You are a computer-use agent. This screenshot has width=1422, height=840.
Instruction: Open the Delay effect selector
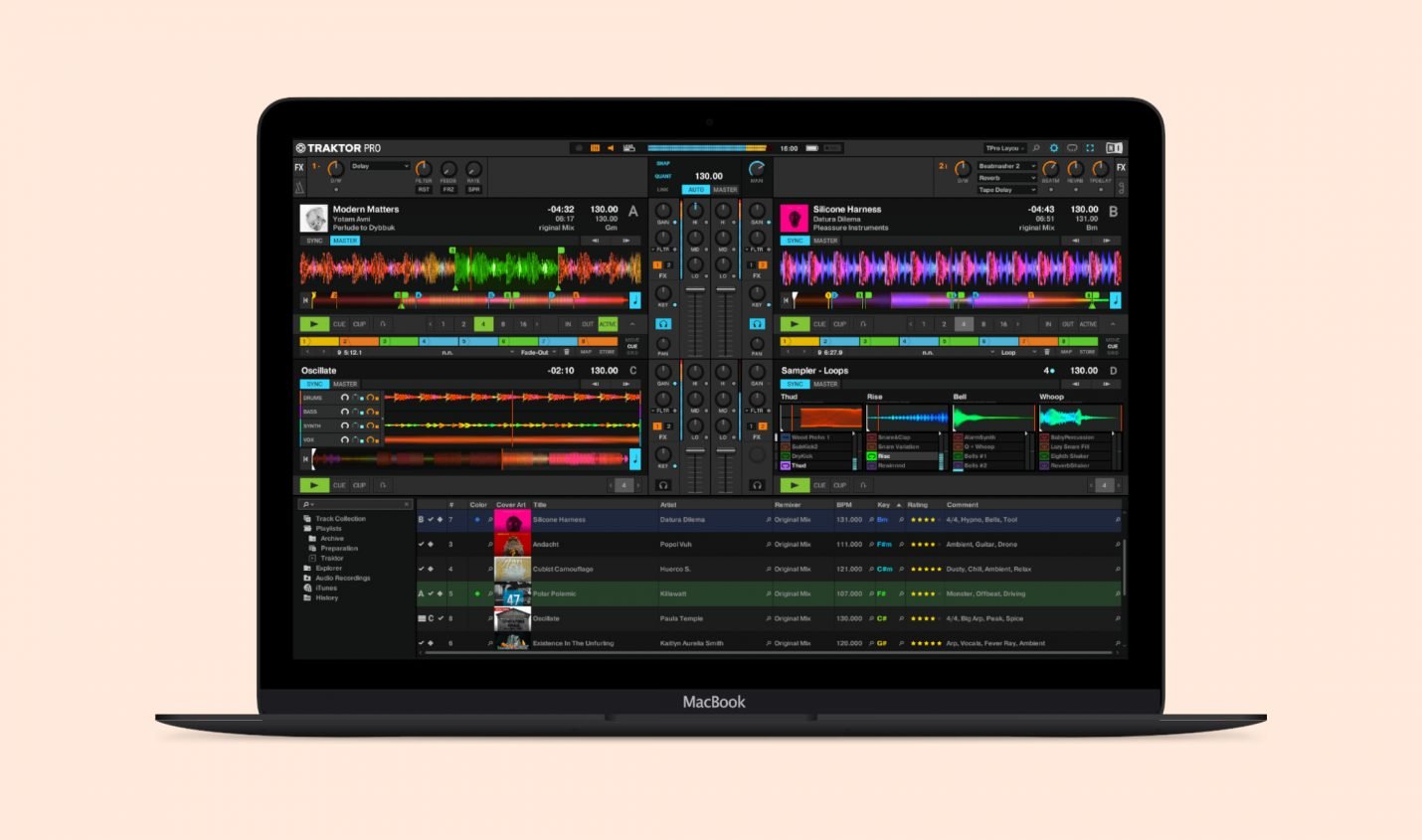click(x=381, y=165)
